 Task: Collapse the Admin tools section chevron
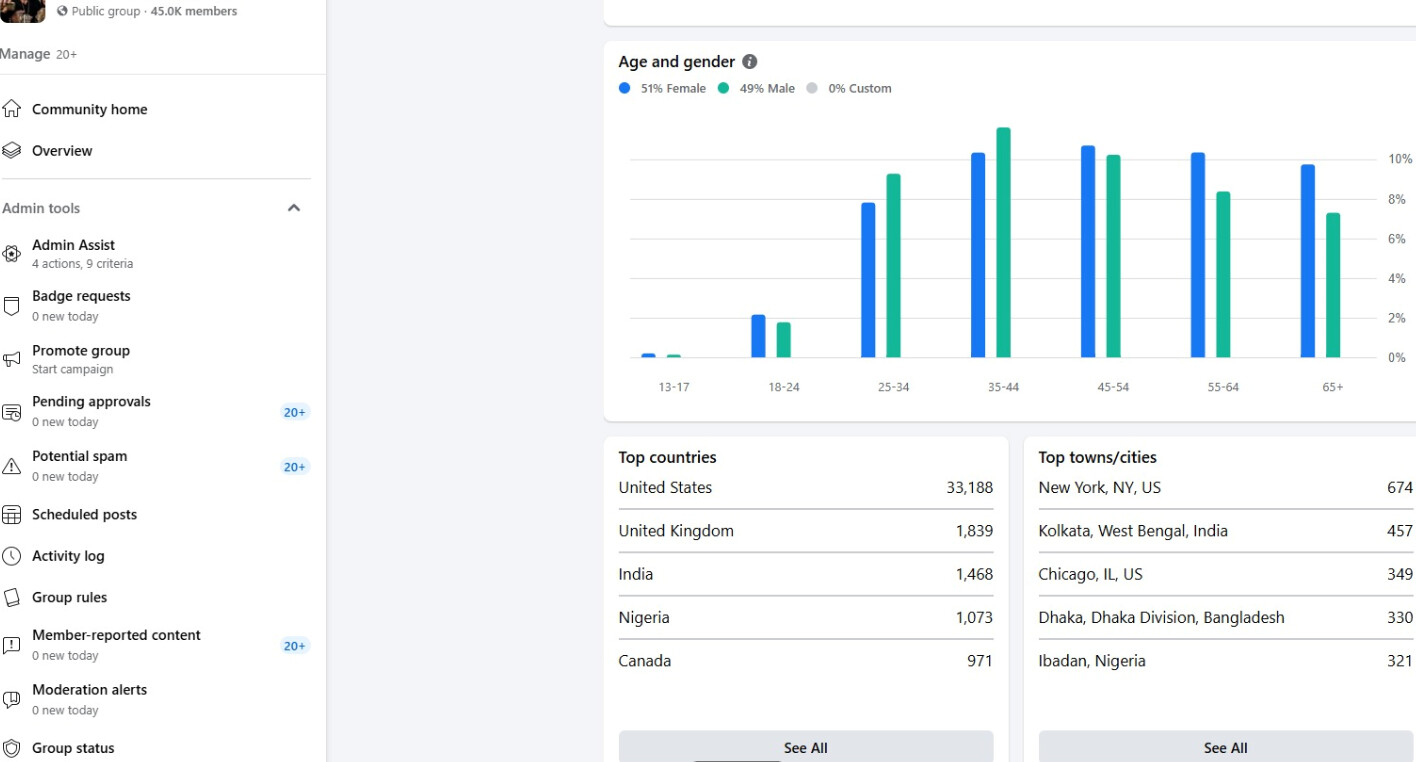[294, 208]
